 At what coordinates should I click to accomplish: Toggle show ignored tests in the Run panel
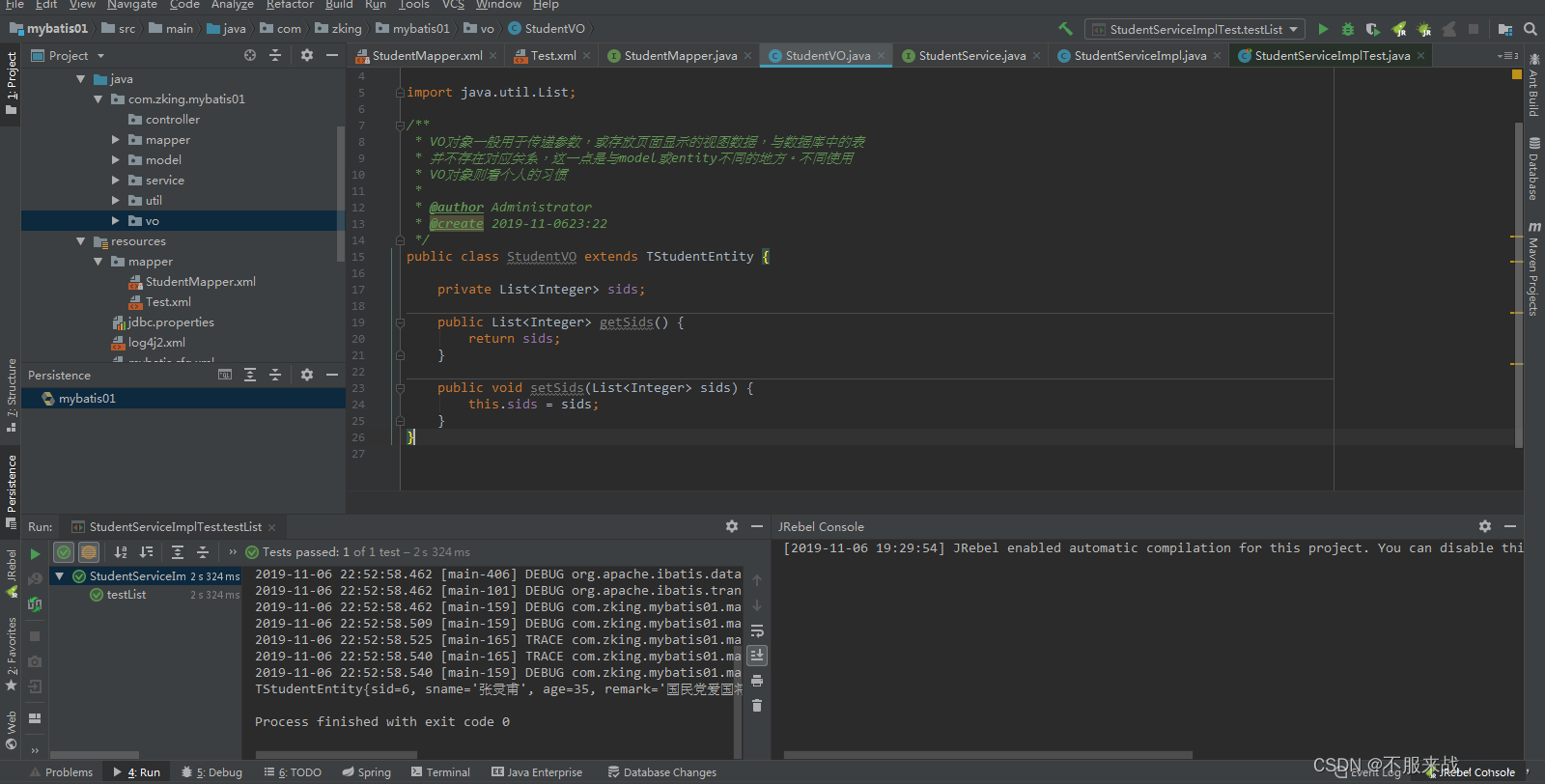(89, 552)
